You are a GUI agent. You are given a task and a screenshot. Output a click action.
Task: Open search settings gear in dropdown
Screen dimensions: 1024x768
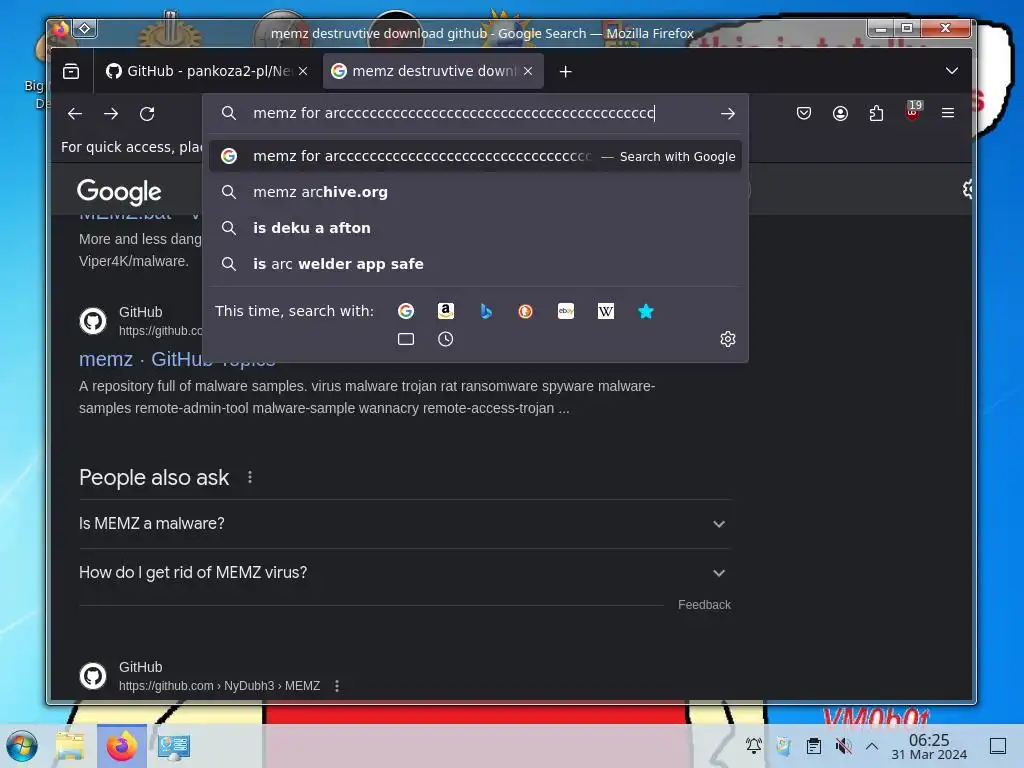click(x=728, y=339)
